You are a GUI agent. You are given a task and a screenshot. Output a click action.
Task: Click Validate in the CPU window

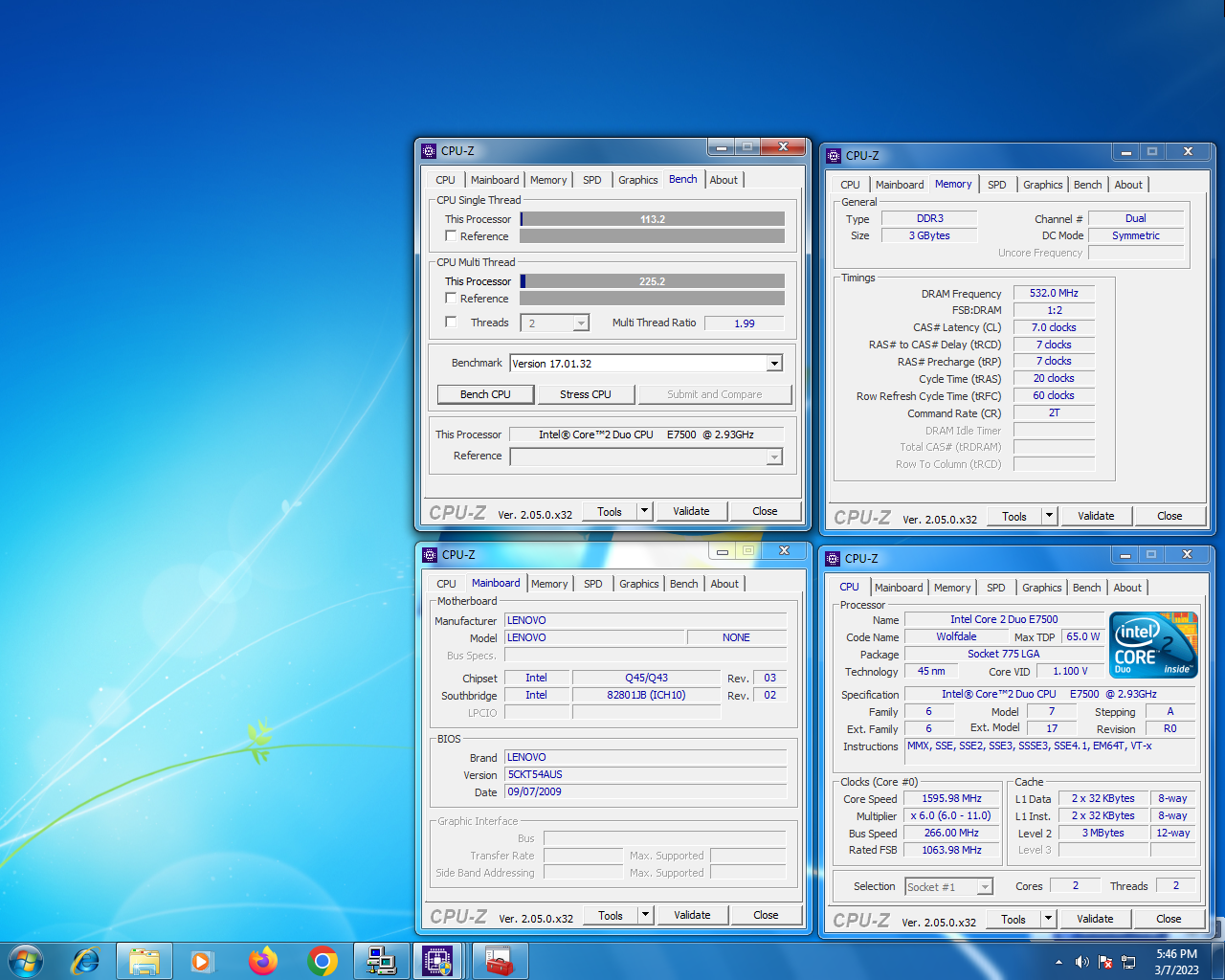[1095, 919]
